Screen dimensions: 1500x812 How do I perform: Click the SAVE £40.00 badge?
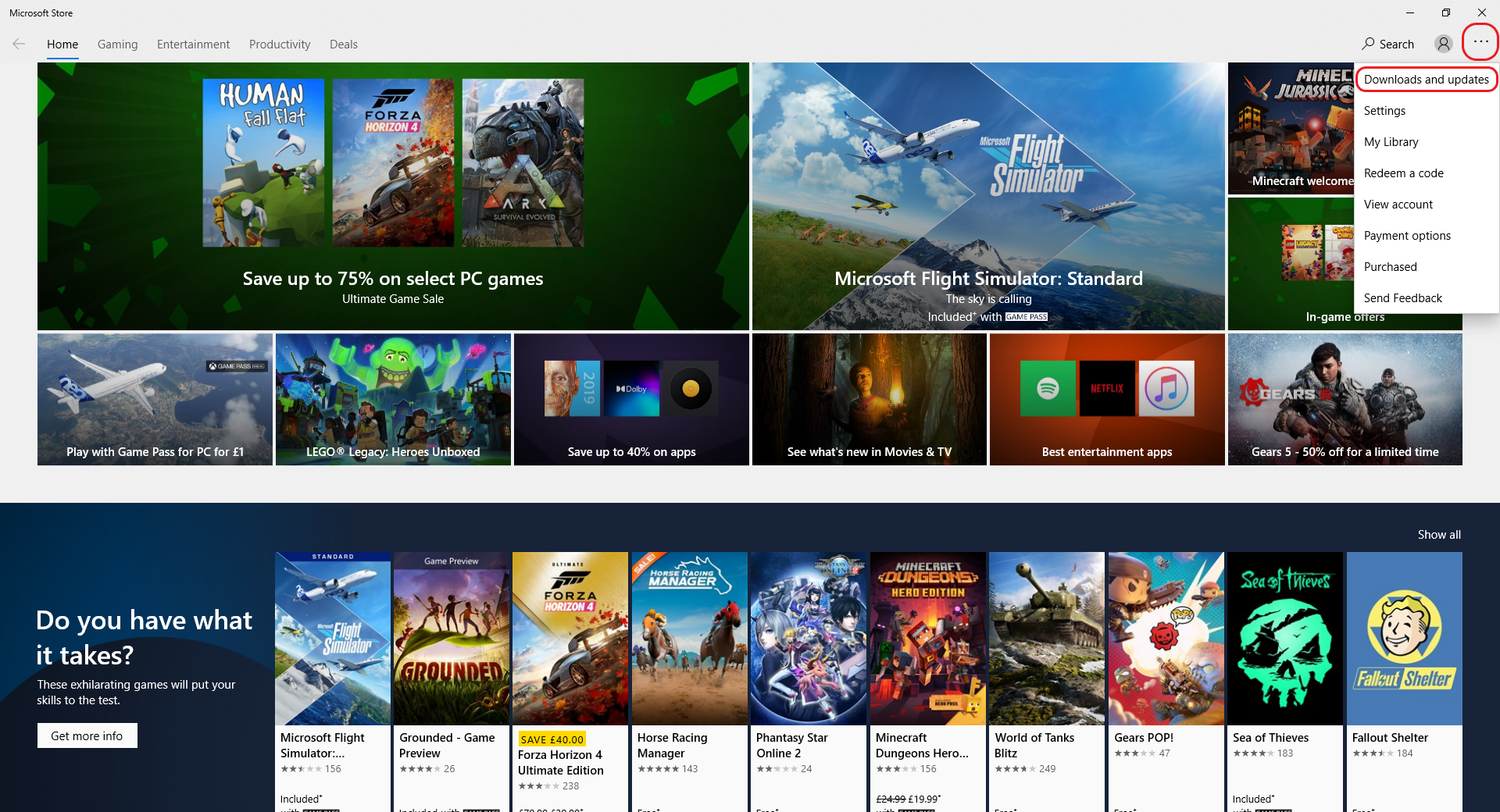(x=552, y=739)
